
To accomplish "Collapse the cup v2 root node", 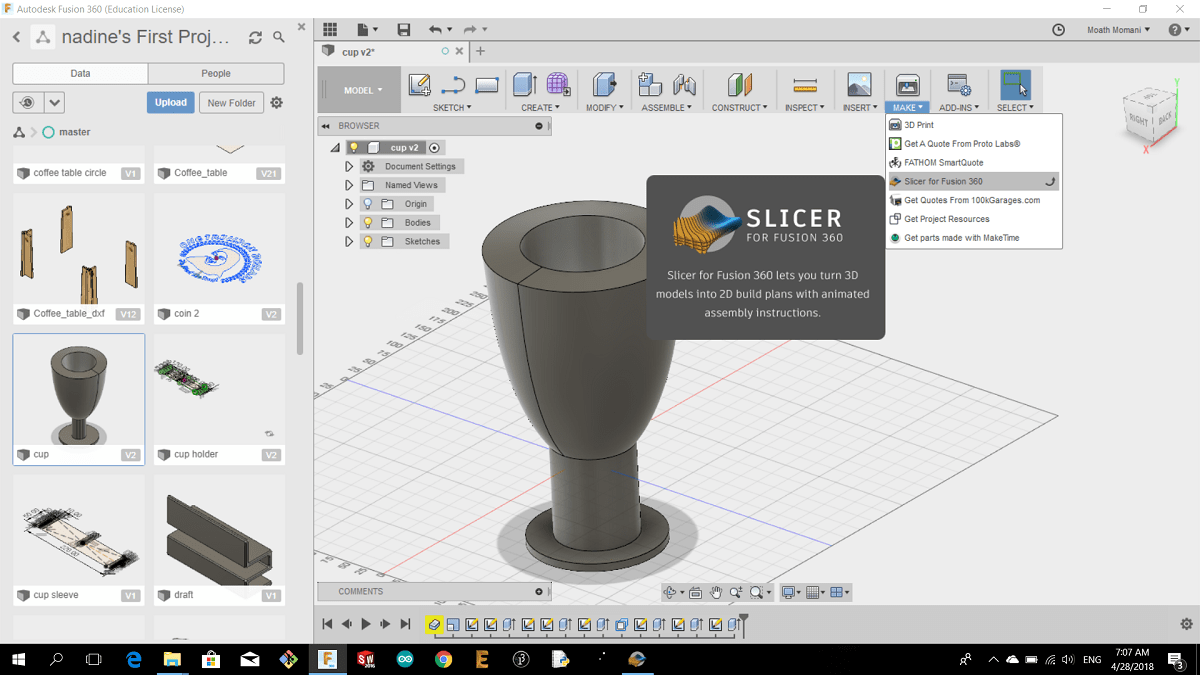I will click(335, 148).
